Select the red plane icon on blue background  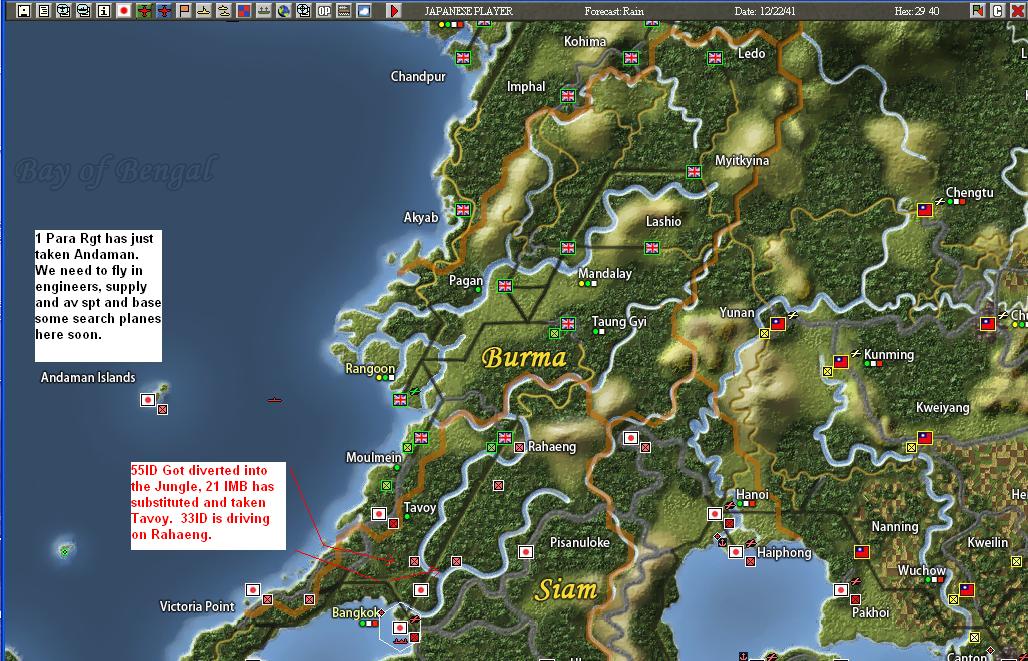click(164, 10)
